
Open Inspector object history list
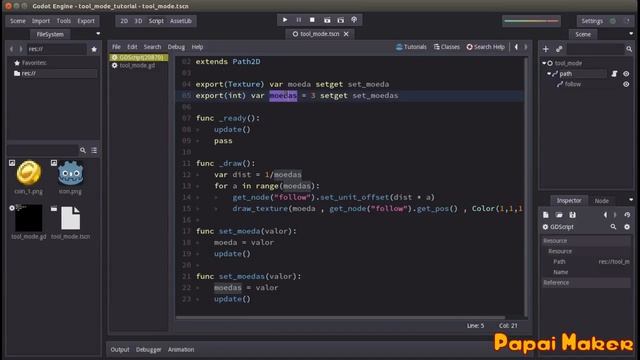(x=627, y=215)
